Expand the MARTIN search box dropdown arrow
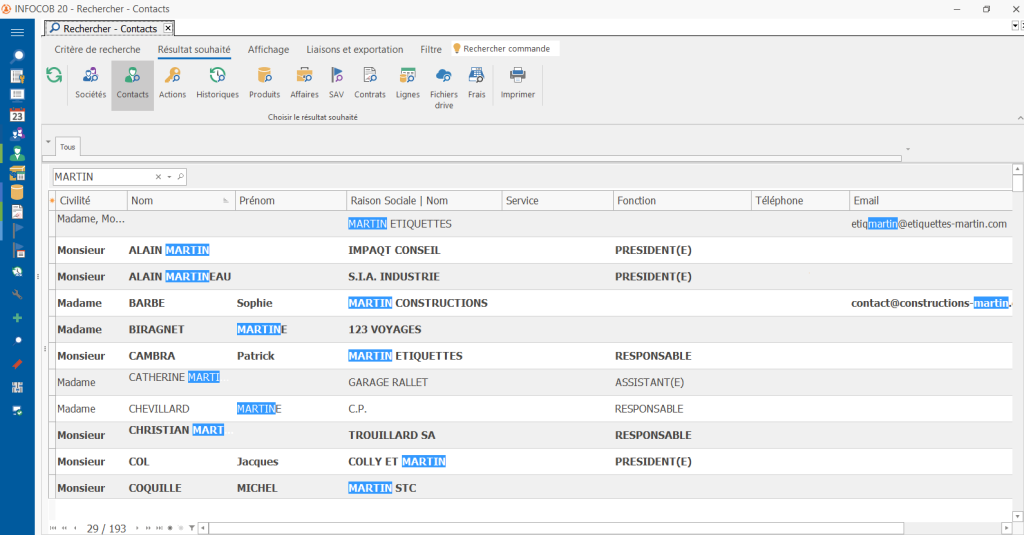The width and height of the screenshot is (1024, 535). [x=169, y=177]
